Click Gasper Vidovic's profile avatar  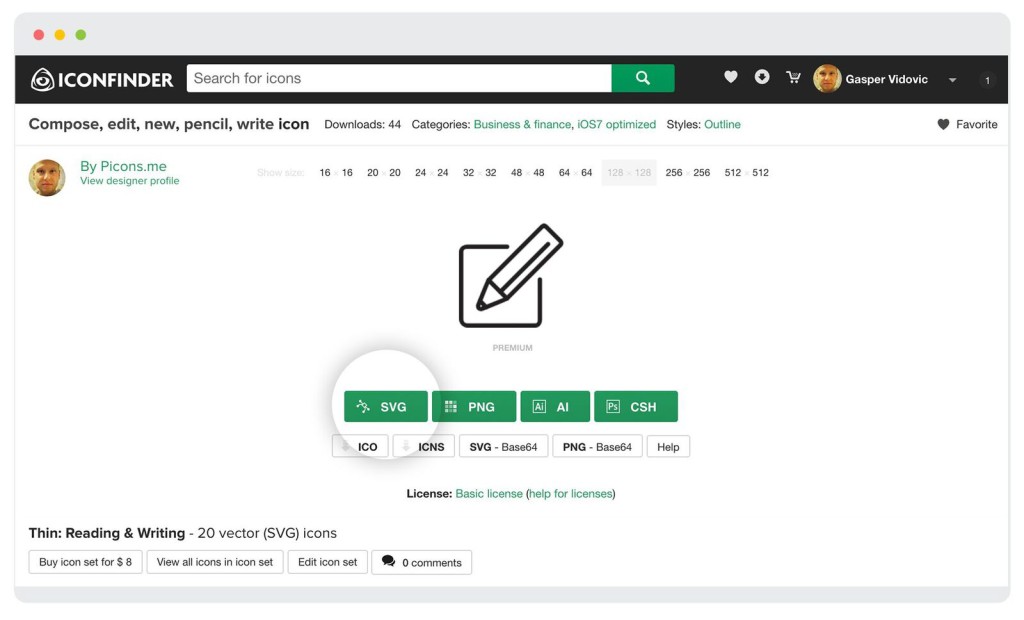pos(826,78)
